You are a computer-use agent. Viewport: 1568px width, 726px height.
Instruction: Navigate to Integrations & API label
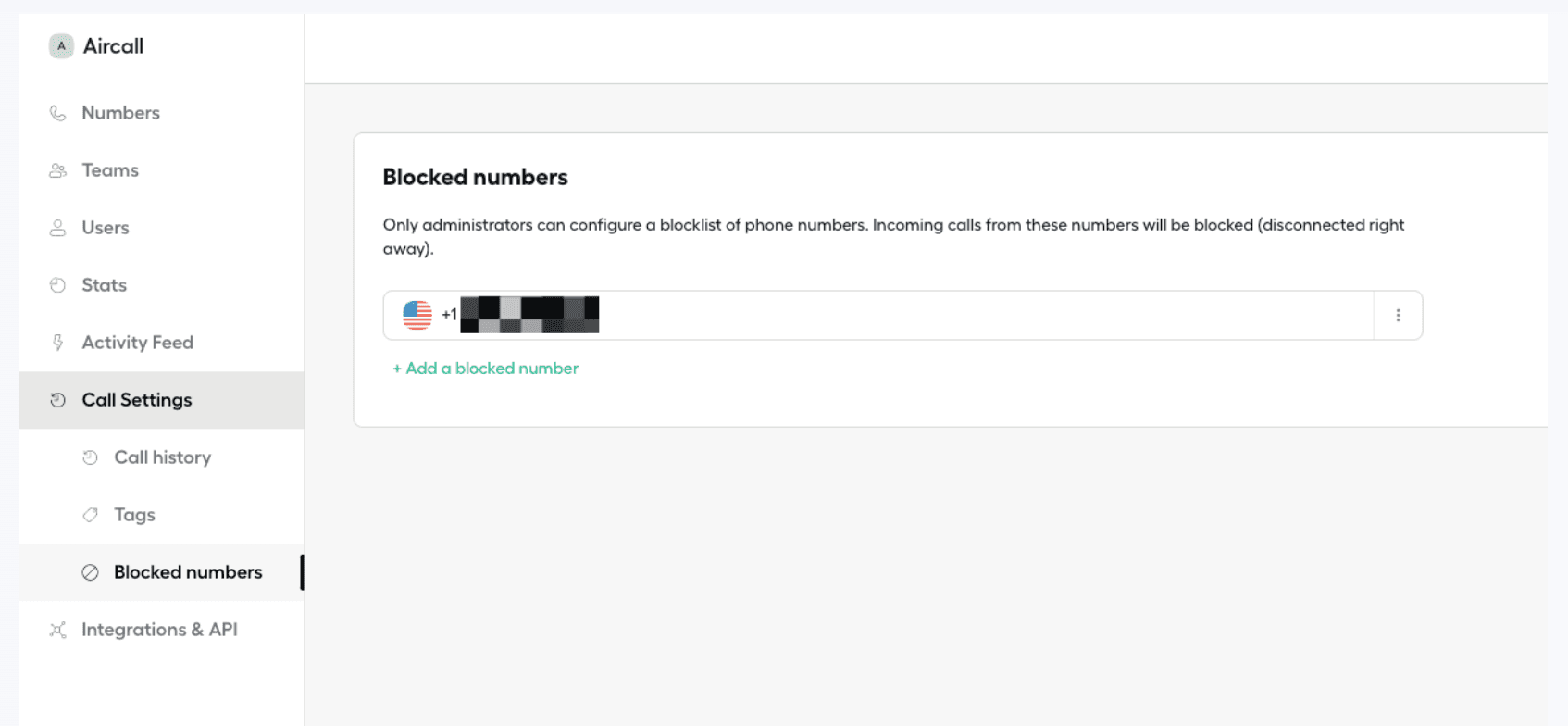pyautogui.click(x=159, y=630)
